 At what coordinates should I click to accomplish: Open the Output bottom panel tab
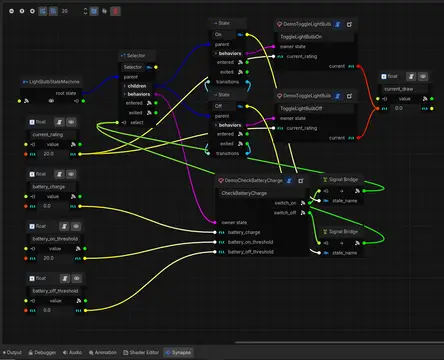point(12,352)
